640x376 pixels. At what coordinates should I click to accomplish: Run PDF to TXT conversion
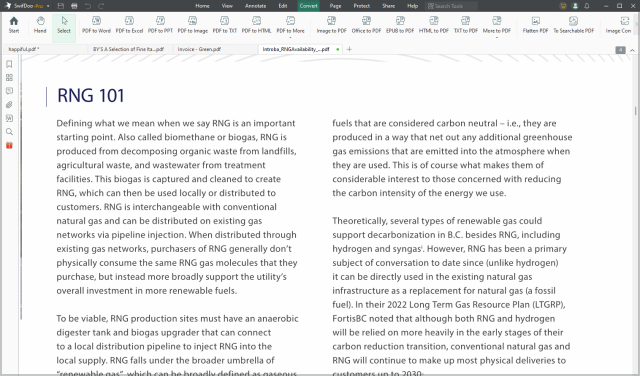tap(225, 25)
